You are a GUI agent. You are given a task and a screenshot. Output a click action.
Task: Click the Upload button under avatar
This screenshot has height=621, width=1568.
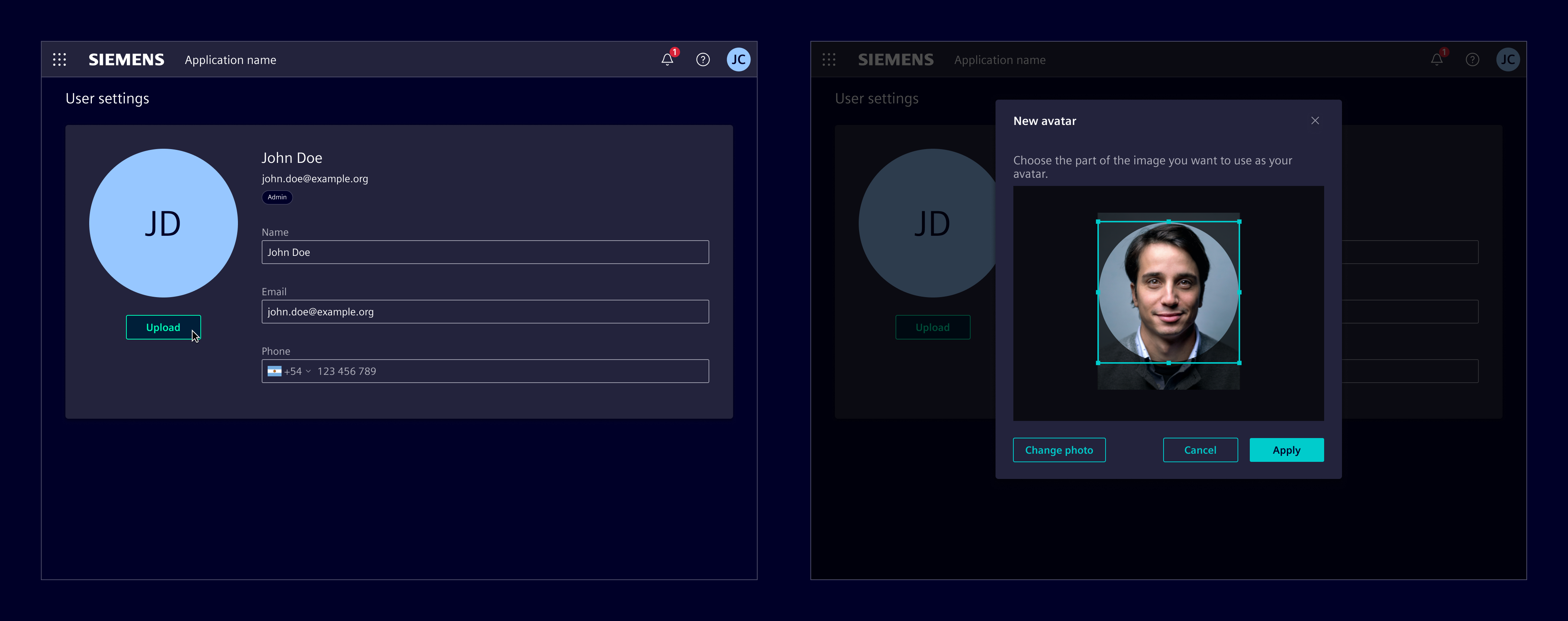tap(163, 328)
